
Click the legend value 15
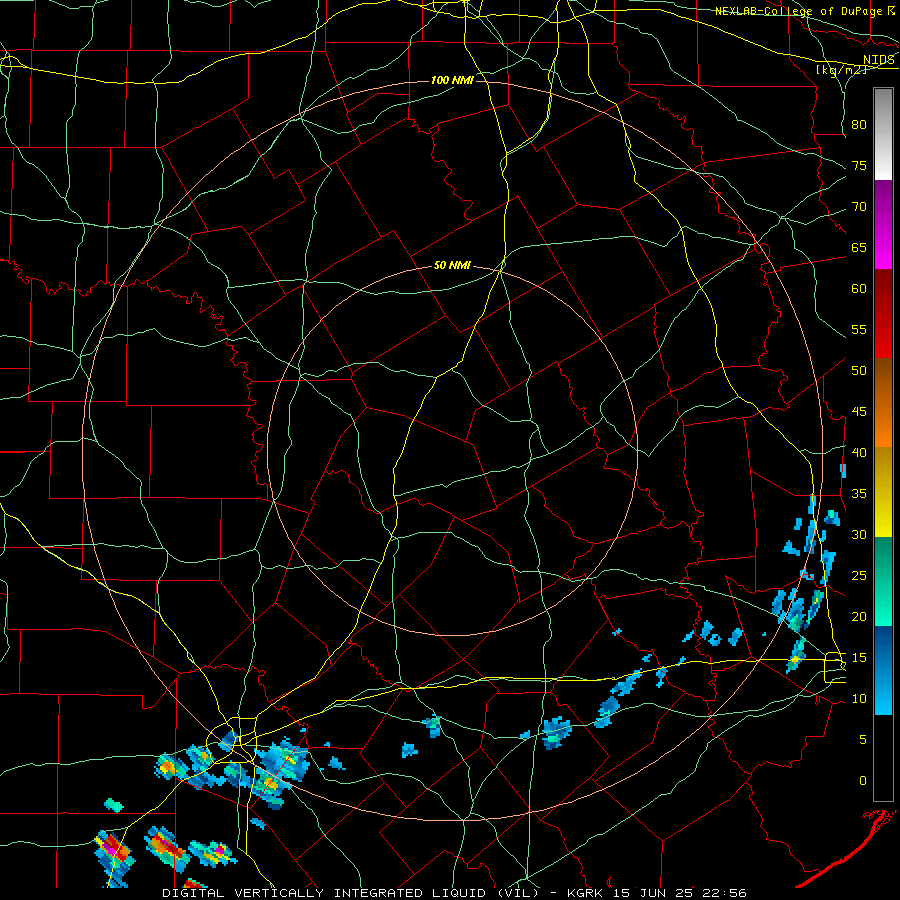[859, 657]
